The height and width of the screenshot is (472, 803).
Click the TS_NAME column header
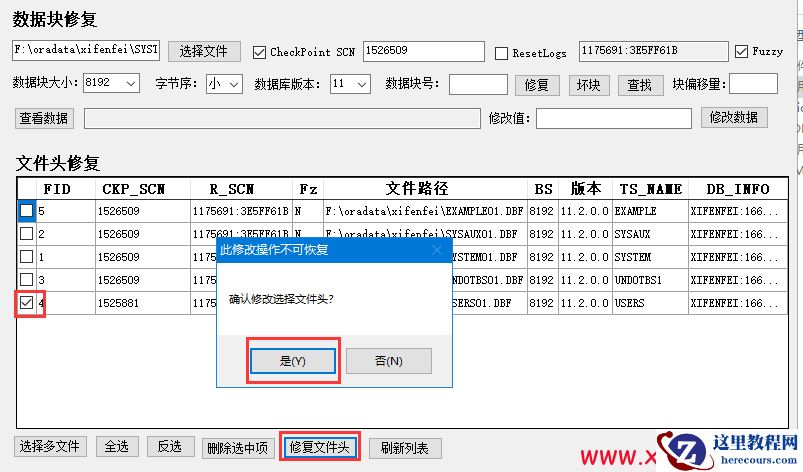650,189
